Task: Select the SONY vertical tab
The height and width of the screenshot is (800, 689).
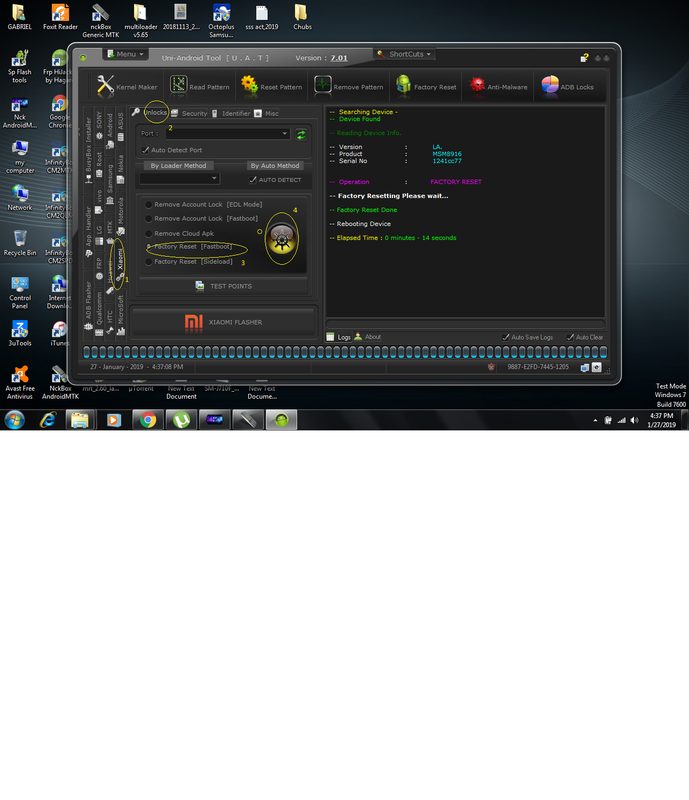Action: 99,125
